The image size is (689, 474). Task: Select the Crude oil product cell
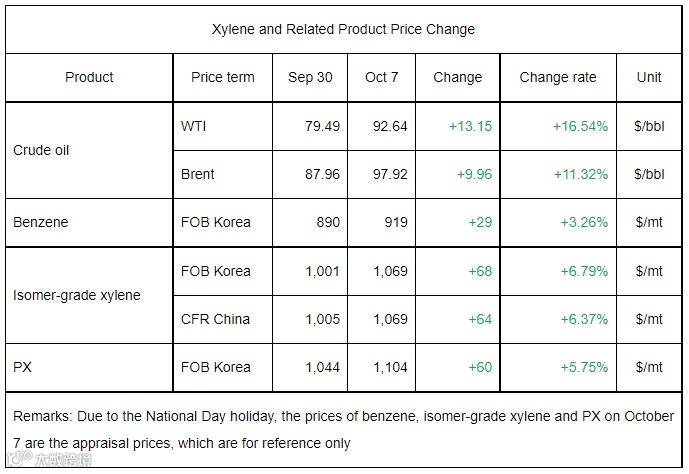[x=41, y=150]
